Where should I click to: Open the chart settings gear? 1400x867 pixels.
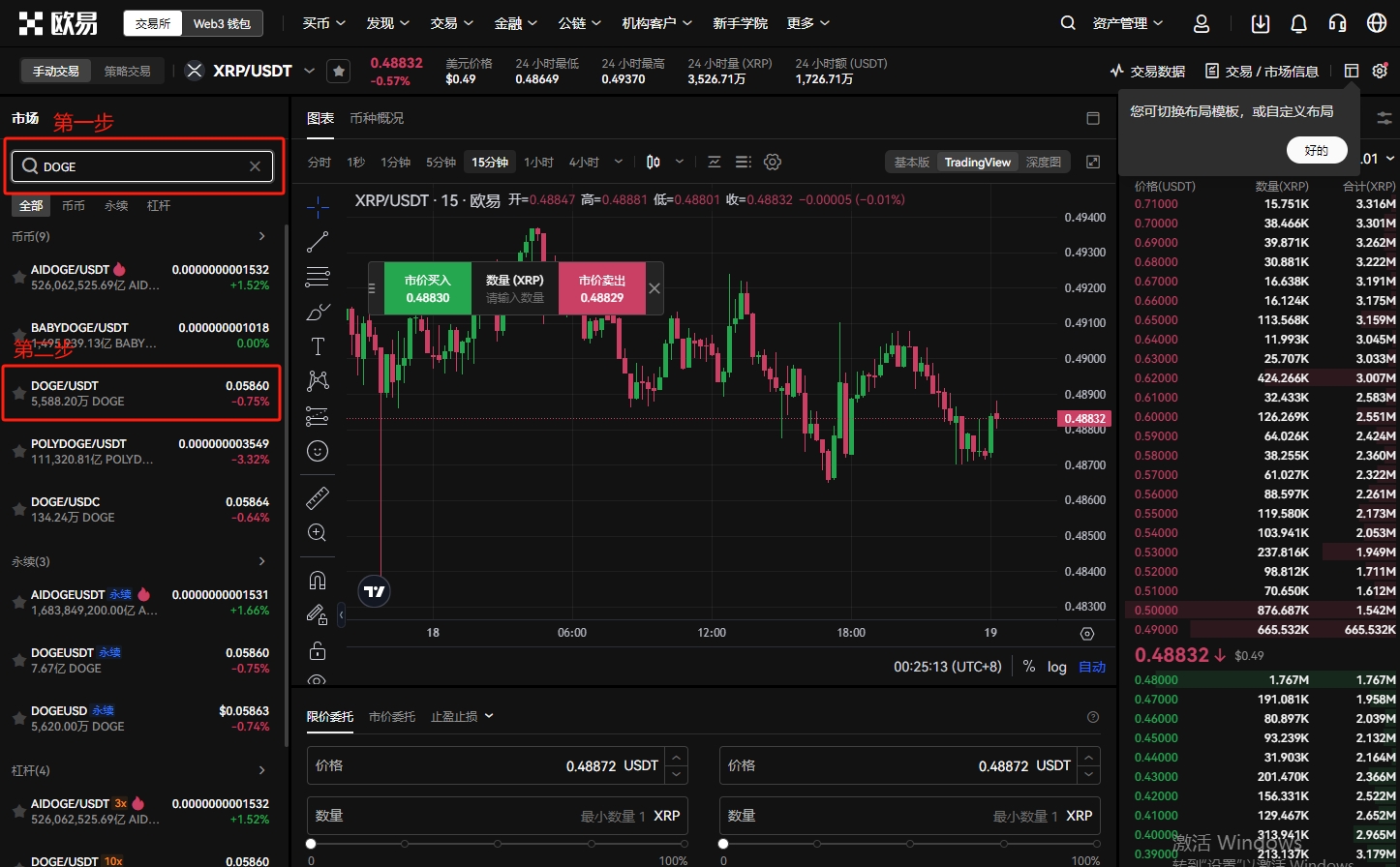pos(773,163)
